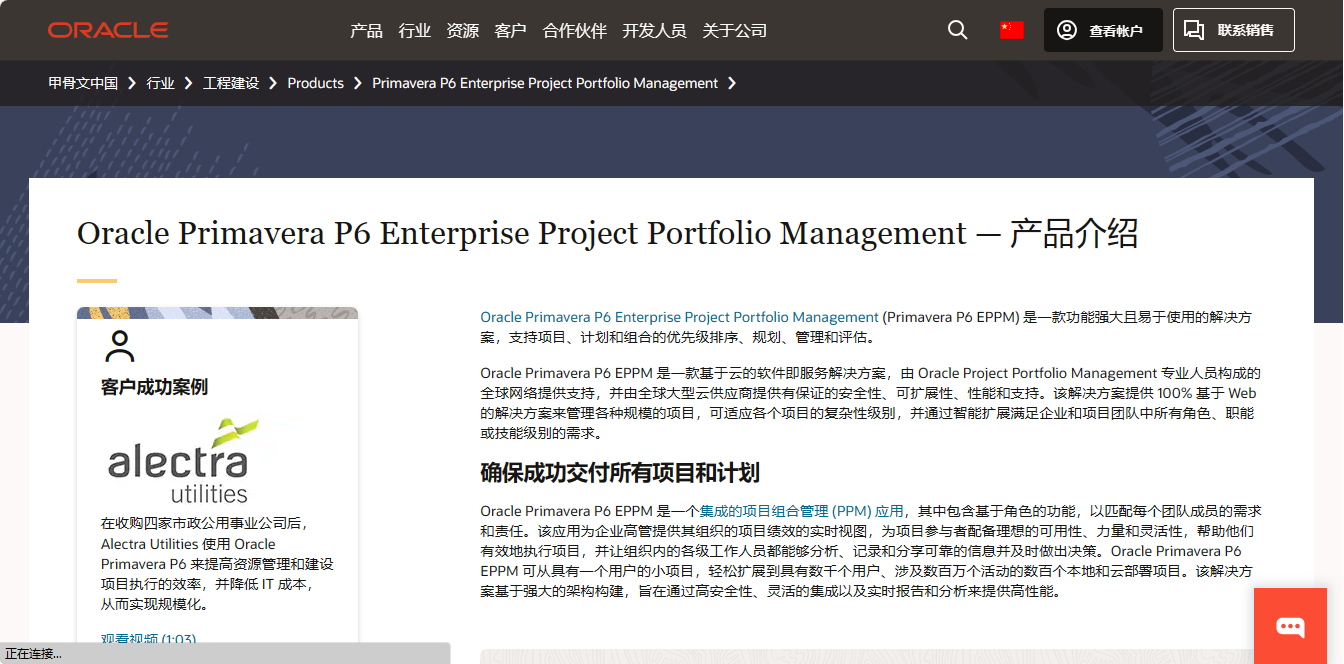
Task: Open the 开发人员 menu
Action: click(655, 31)
